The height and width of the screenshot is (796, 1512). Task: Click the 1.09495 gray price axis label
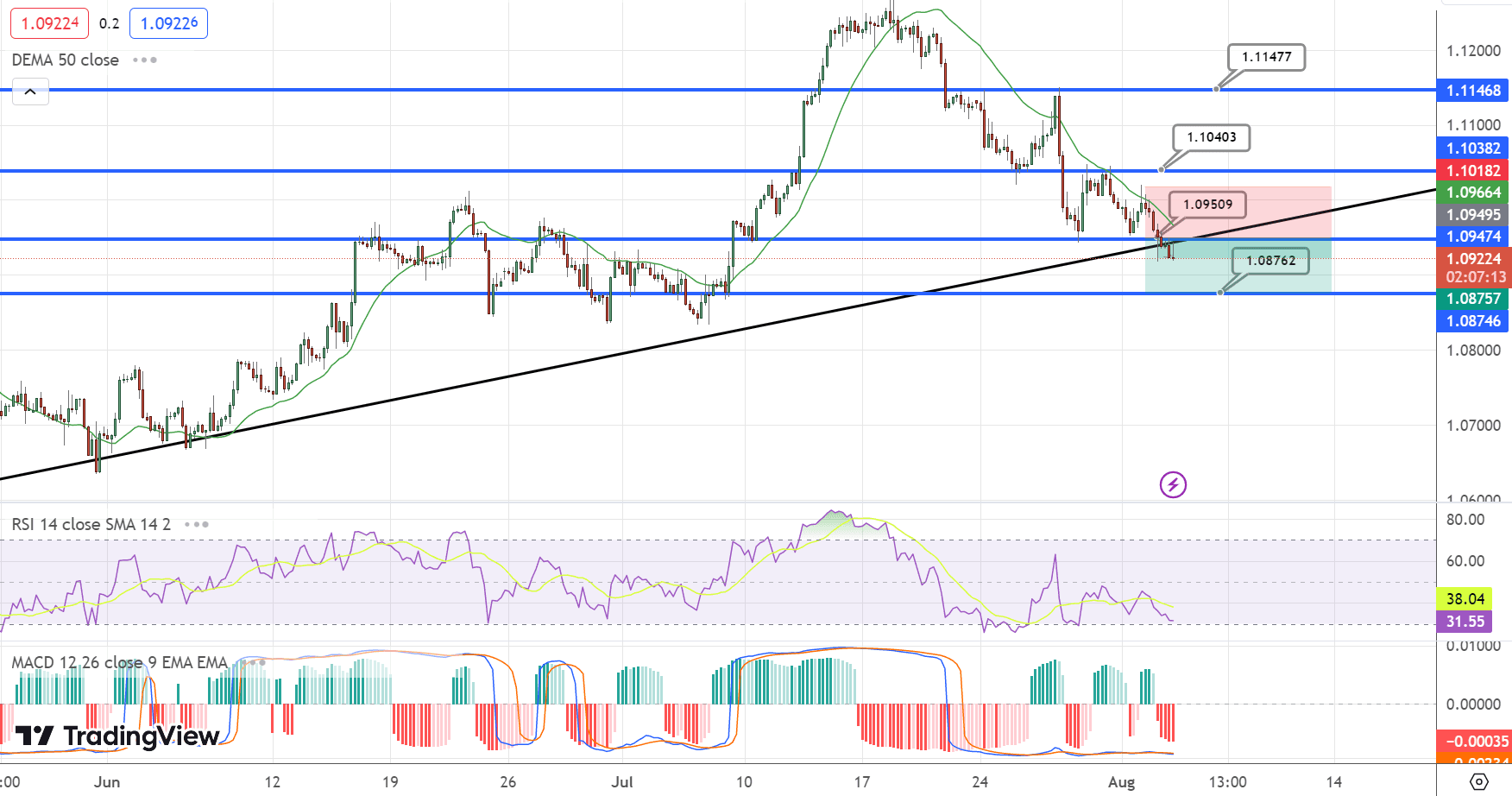pos(1474,215)
